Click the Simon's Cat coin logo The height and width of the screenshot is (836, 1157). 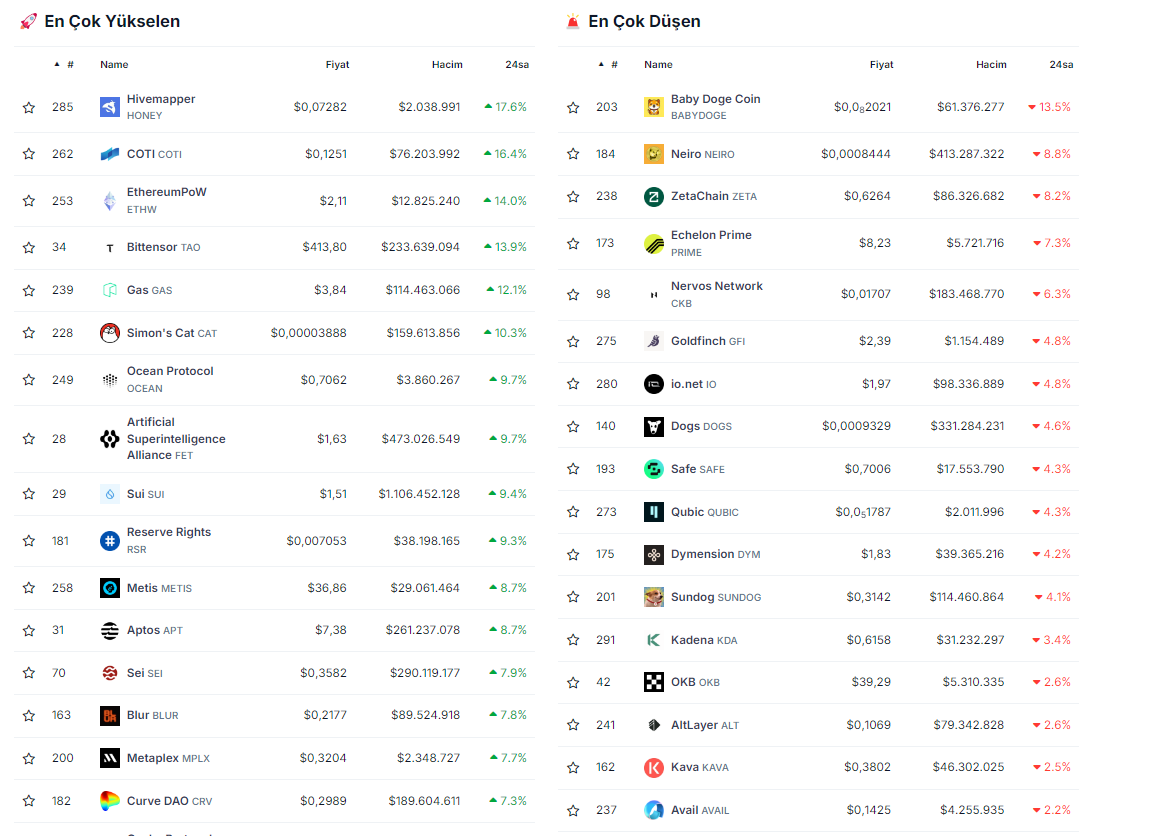click(x=110, y=333)
